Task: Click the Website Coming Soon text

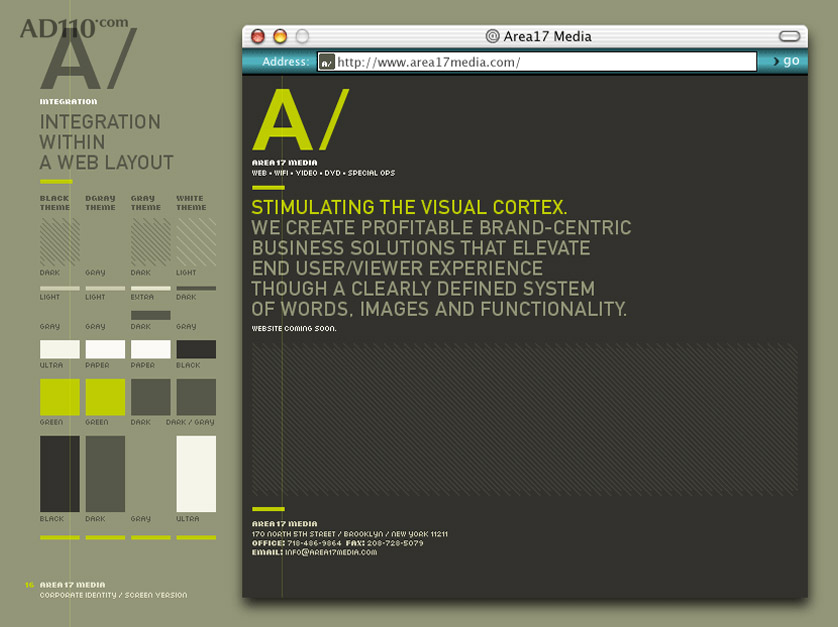Action: tap(294, 328)
